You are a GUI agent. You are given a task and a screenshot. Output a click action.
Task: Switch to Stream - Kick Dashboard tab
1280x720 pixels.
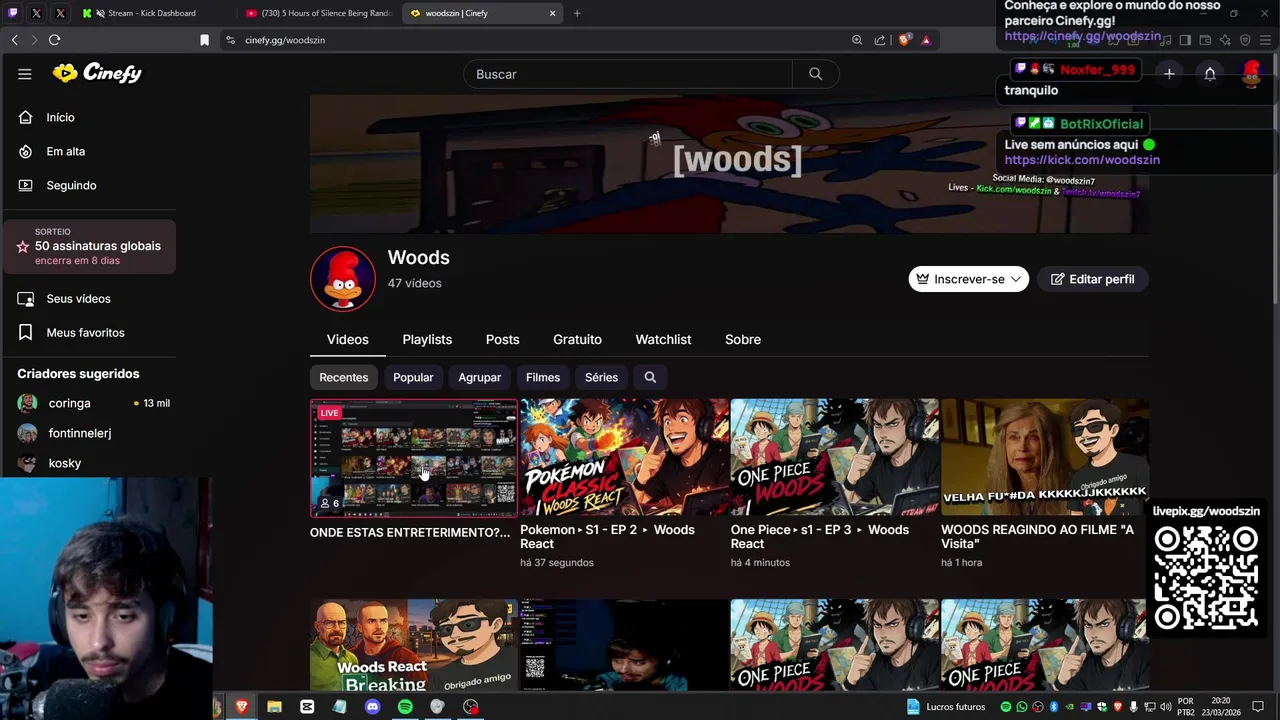pyautogui.click(x=150, y=13)
